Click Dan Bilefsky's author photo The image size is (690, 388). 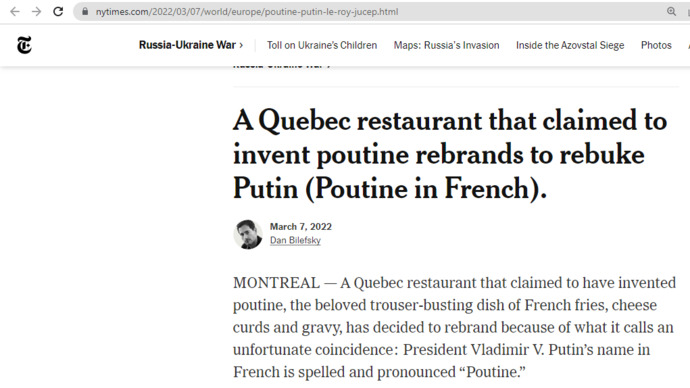coord(248,234)
